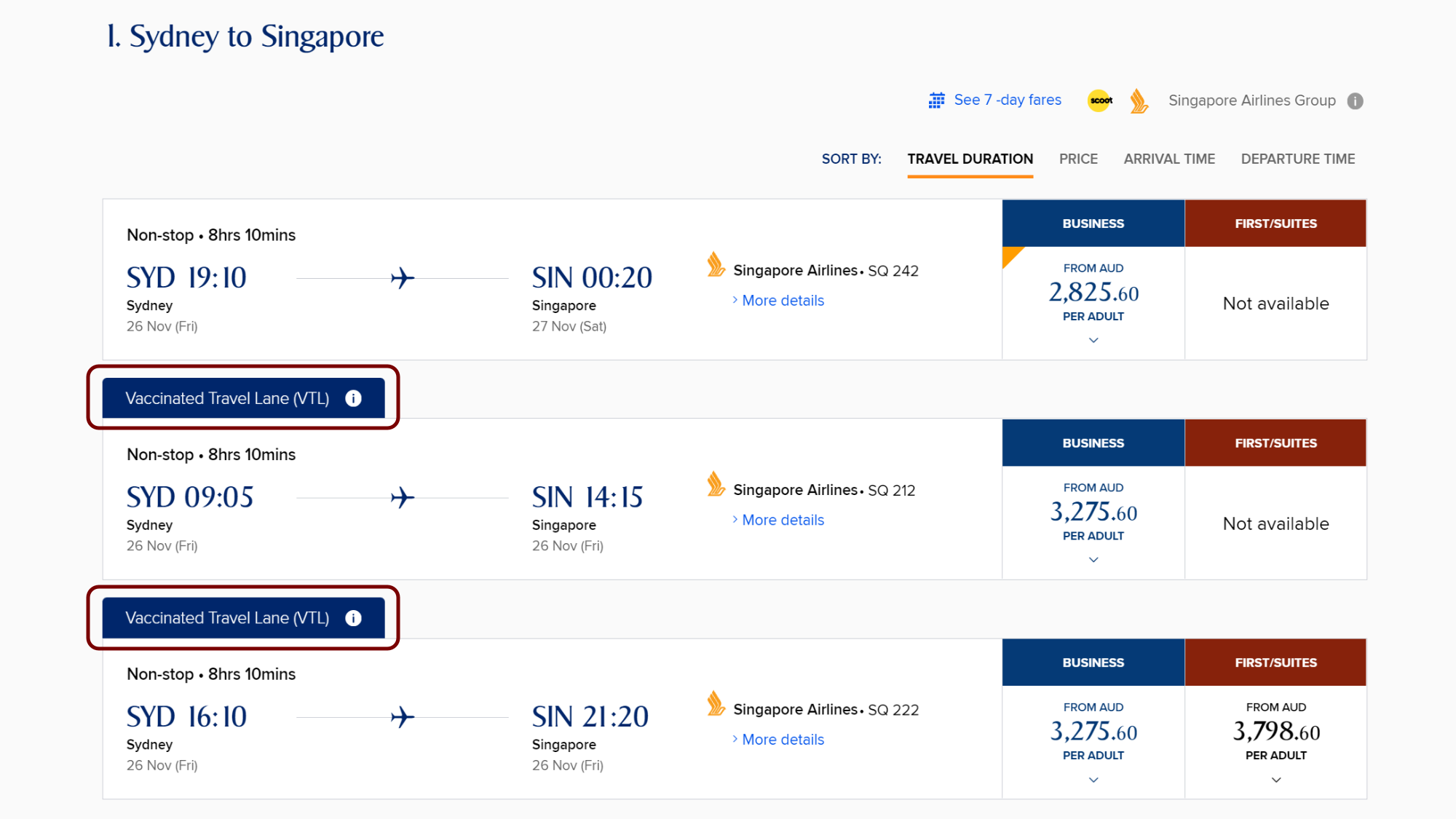
Task: Expand Business fare chevron for SQ 222
Action: 1093,780
